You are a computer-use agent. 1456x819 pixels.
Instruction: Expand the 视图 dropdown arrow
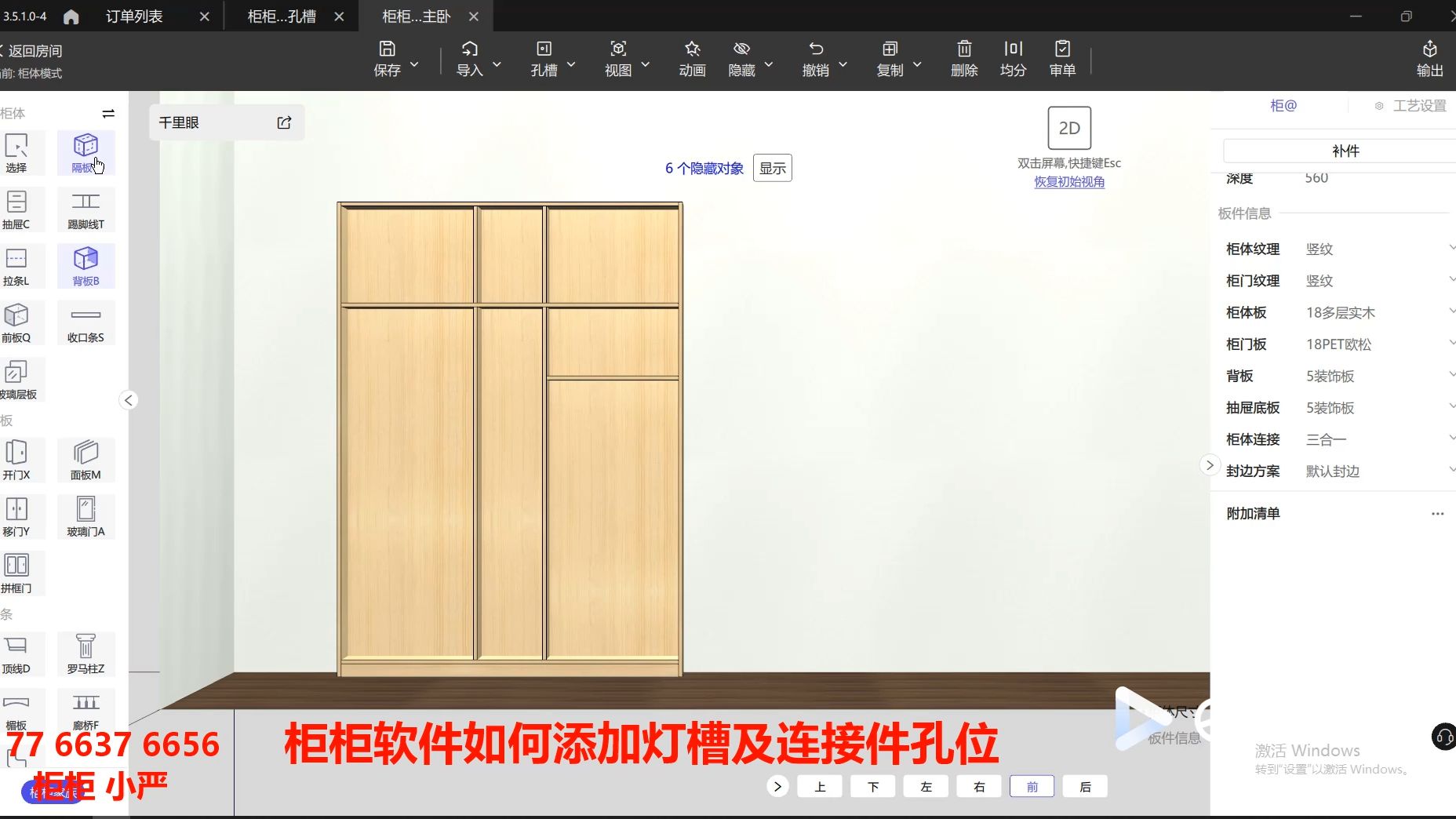(x=646, y=64)
